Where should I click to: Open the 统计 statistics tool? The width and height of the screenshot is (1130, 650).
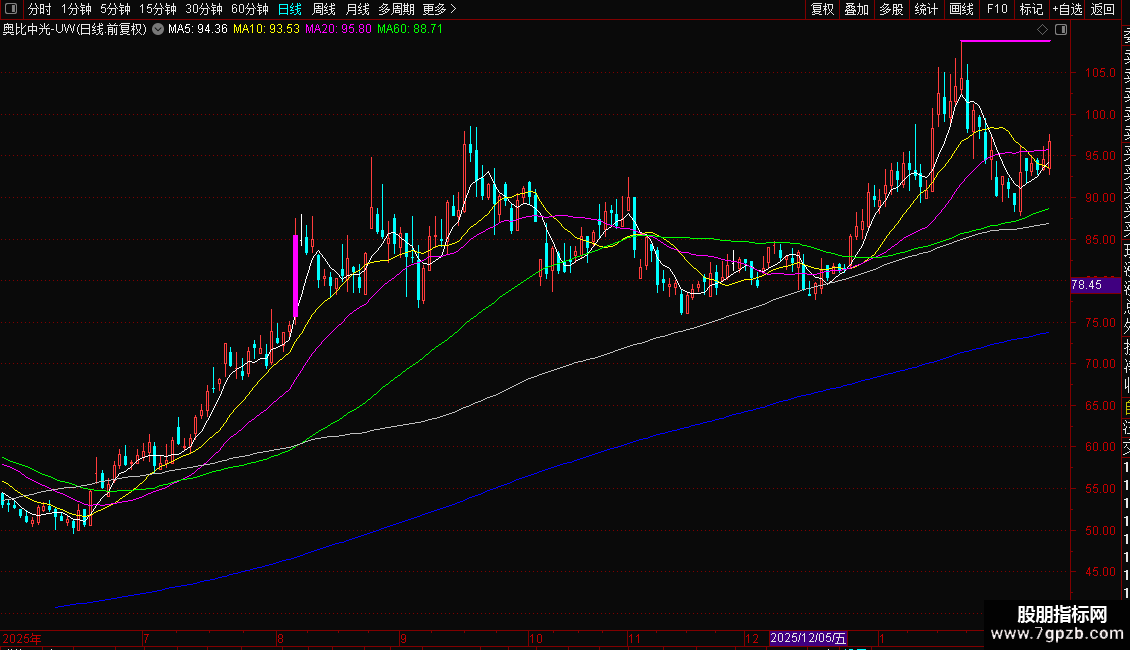[926, 9]
